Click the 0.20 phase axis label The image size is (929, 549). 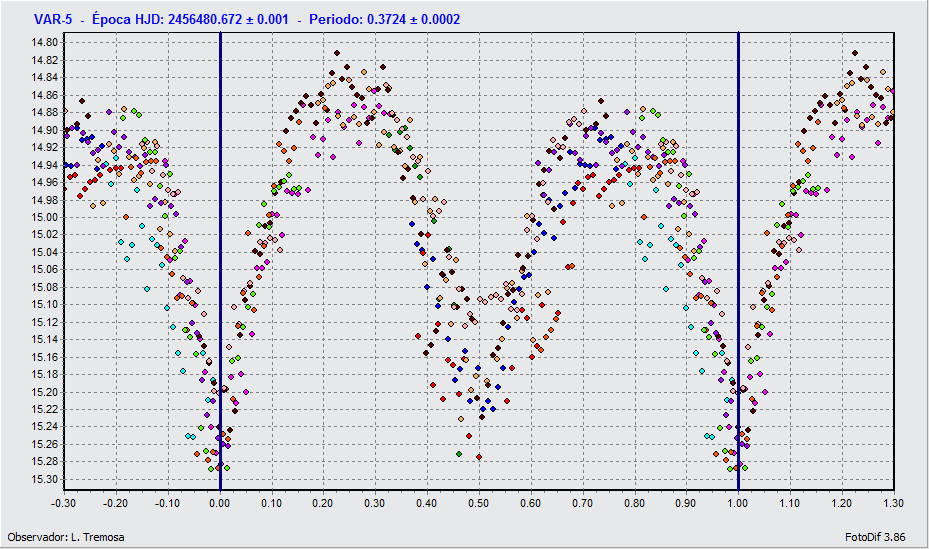click(323, 503)
